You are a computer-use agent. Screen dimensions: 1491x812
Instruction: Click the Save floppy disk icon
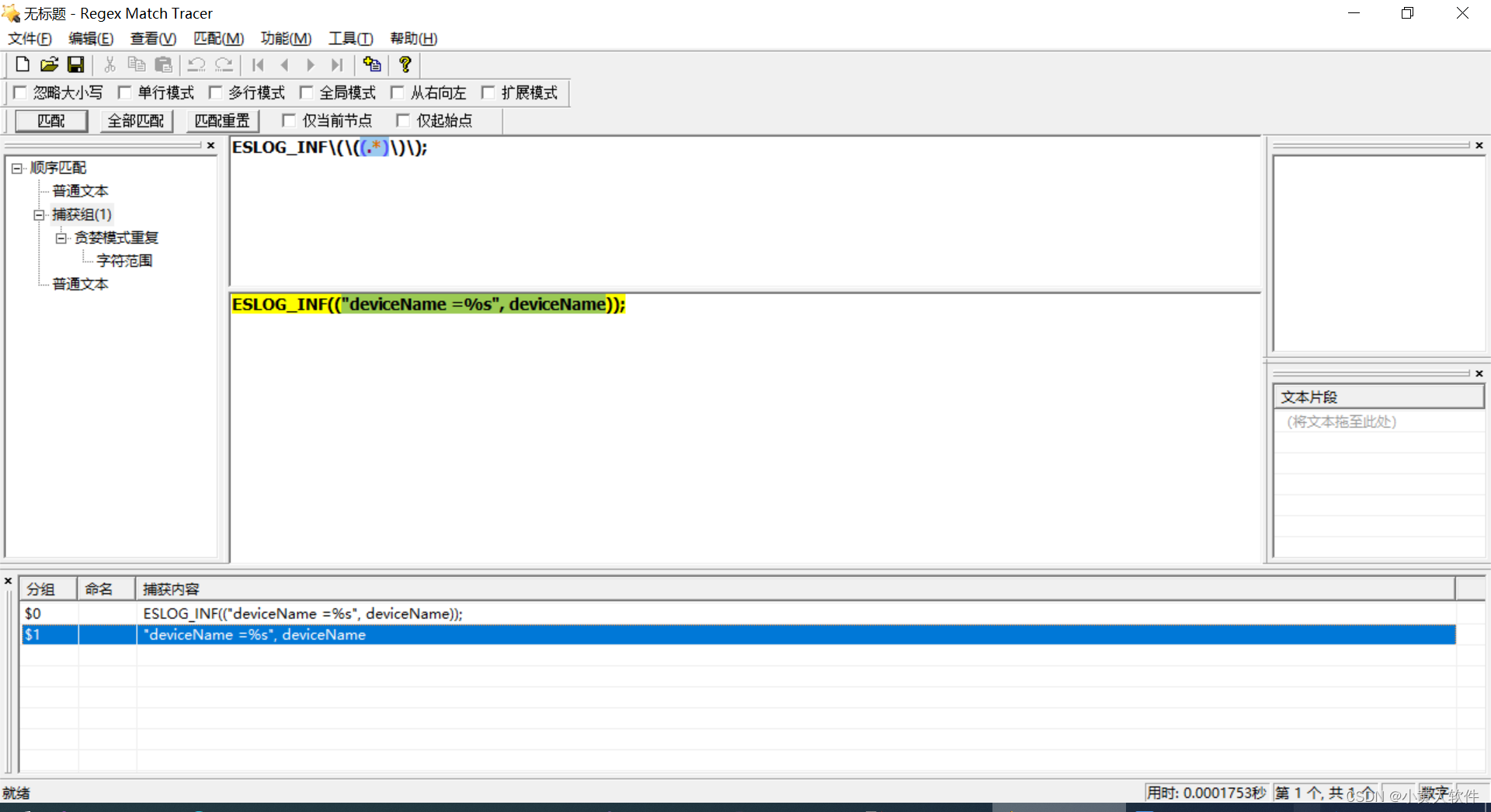(x=75, y=65)
